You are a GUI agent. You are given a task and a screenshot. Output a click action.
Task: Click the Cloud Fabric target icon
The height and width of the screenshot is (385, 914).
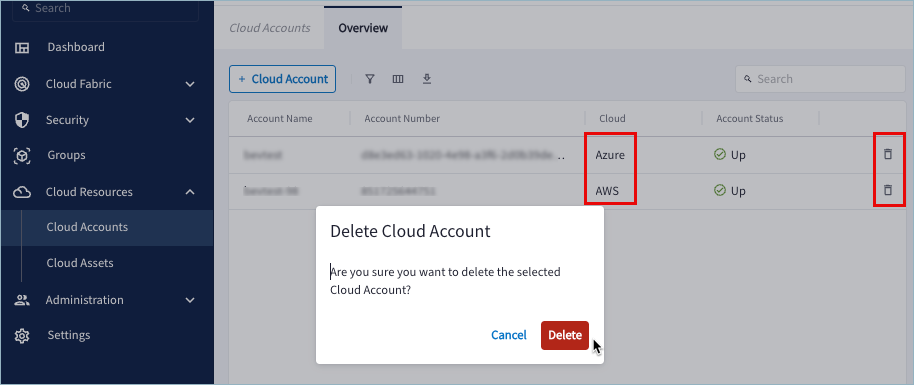point(22,84)
